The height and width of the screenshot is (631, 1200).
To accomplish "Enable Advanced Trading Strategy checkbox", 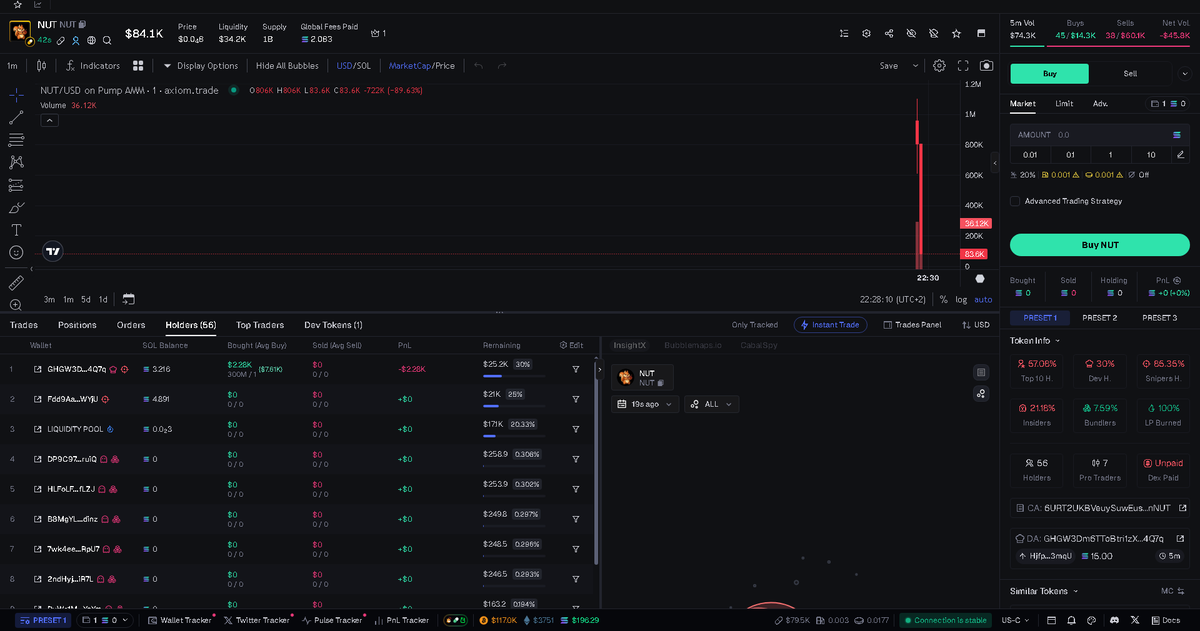I will click(x=1016, y=201).
